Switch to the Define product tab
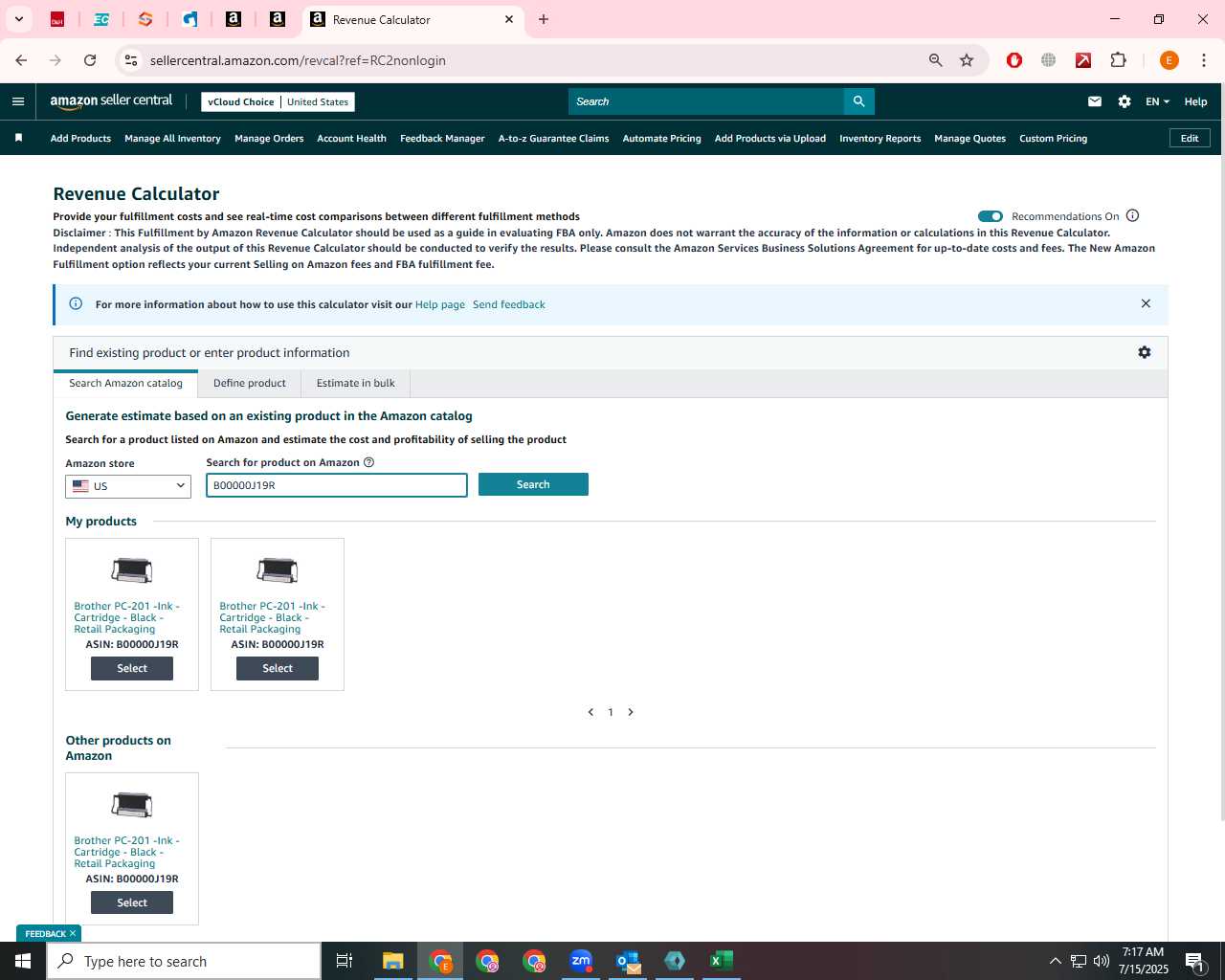 pos(250,383)
